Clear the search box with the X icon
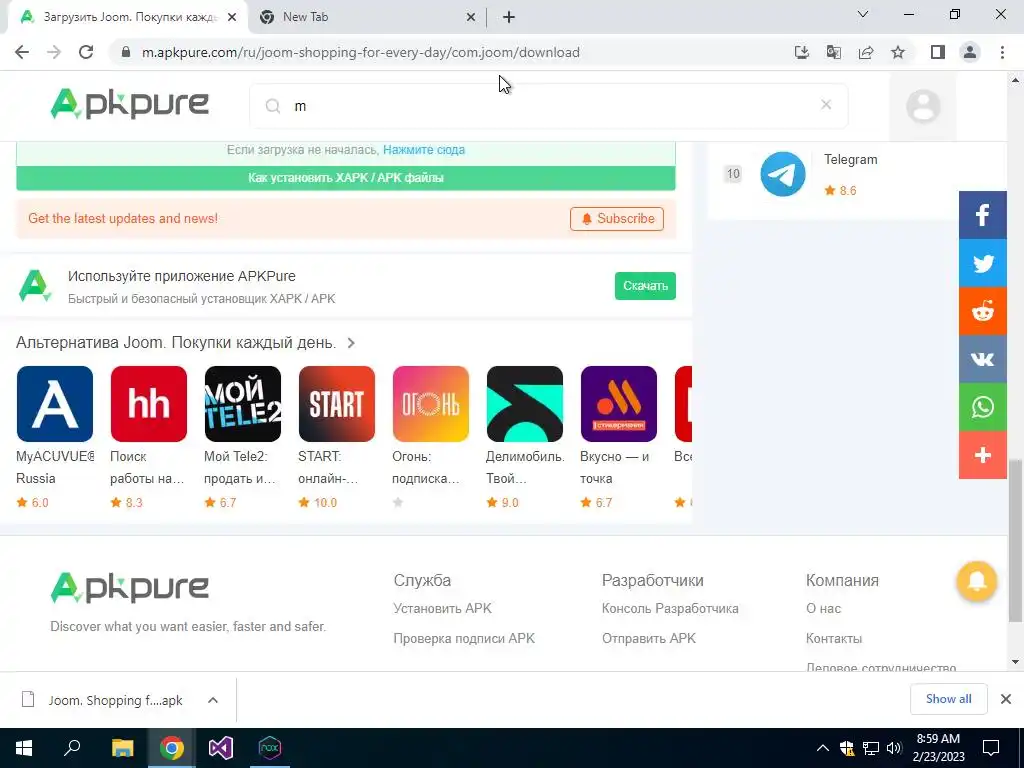The width and height of the screenshot is (1024, 768). 825,104
